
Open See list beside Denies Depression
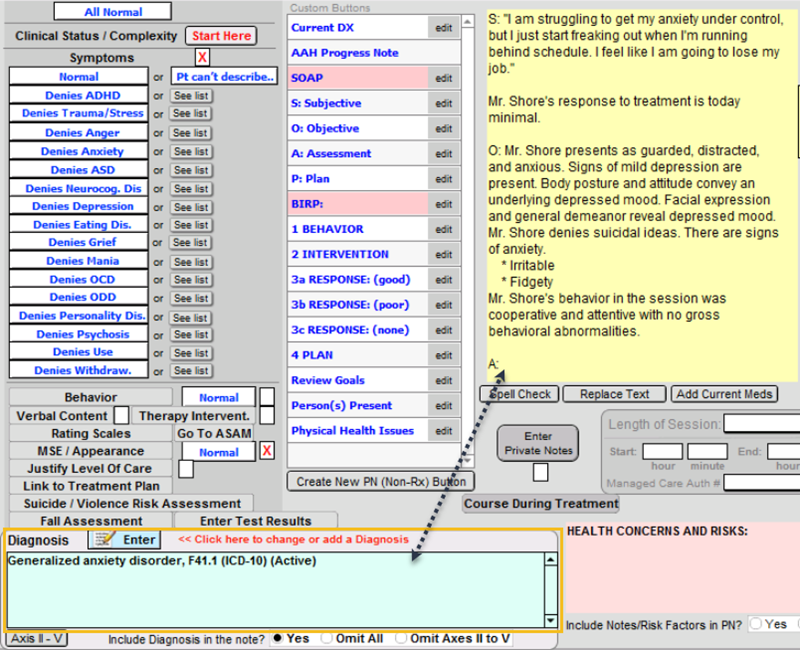189,206
